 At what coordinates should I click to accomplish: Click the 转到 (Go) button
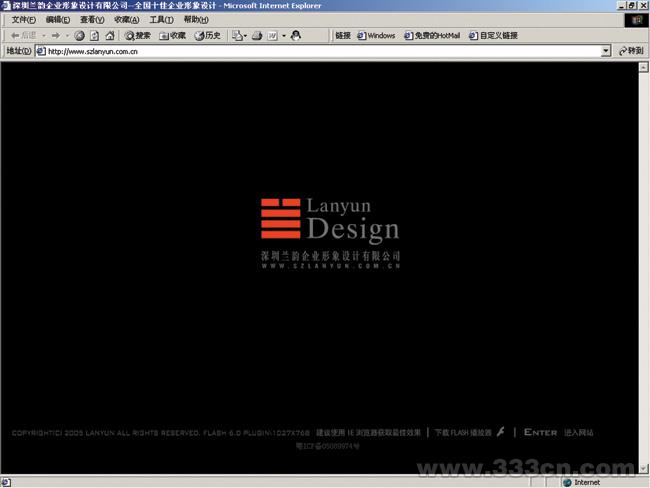point(630,51)
